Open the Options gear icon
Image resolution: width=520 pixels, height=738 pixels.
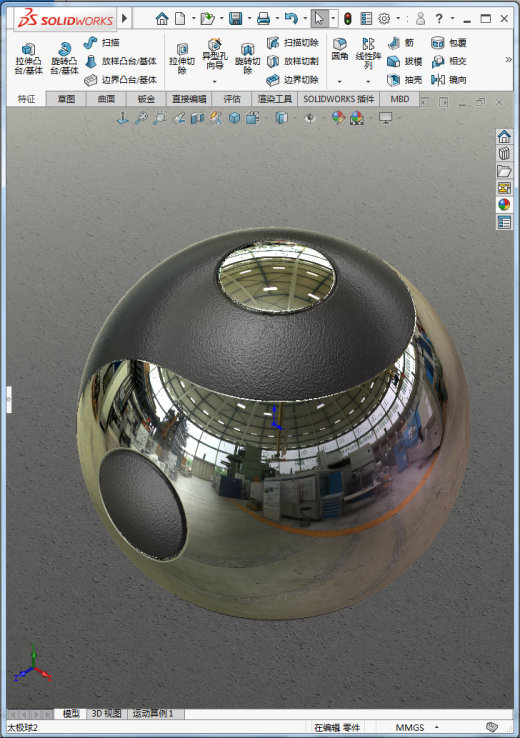(384, 18)
